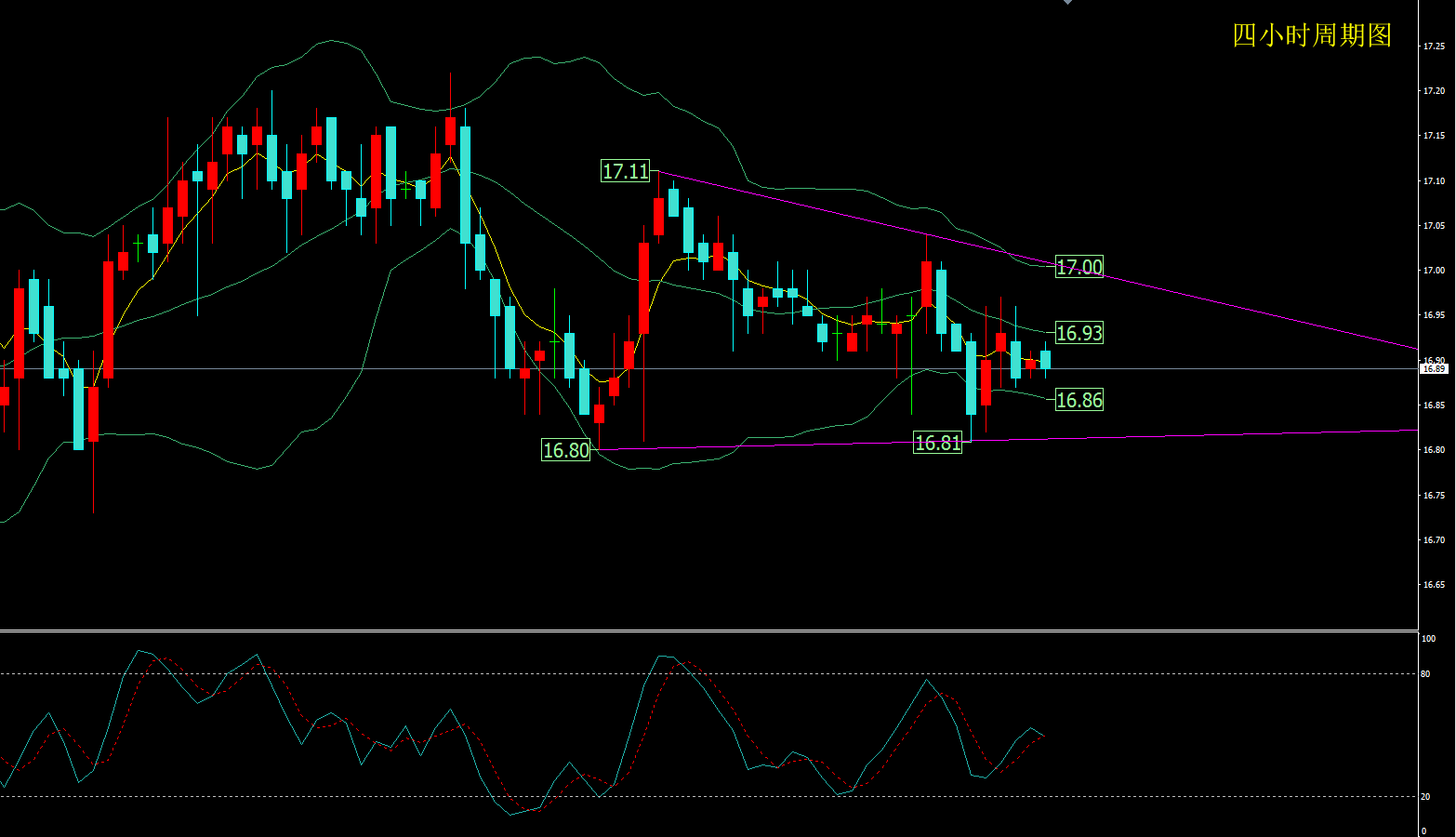Image resolution: width=1456 pixels, height=837 pixels.
Task: Click the 17.11 price label
Action: tap(626, 171)
